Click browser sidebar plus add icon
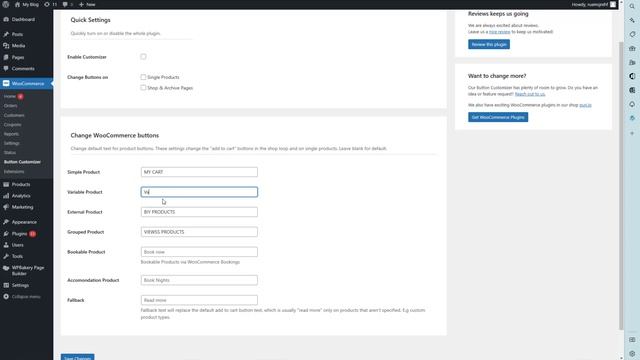The image size is (640, 360). 632,133
